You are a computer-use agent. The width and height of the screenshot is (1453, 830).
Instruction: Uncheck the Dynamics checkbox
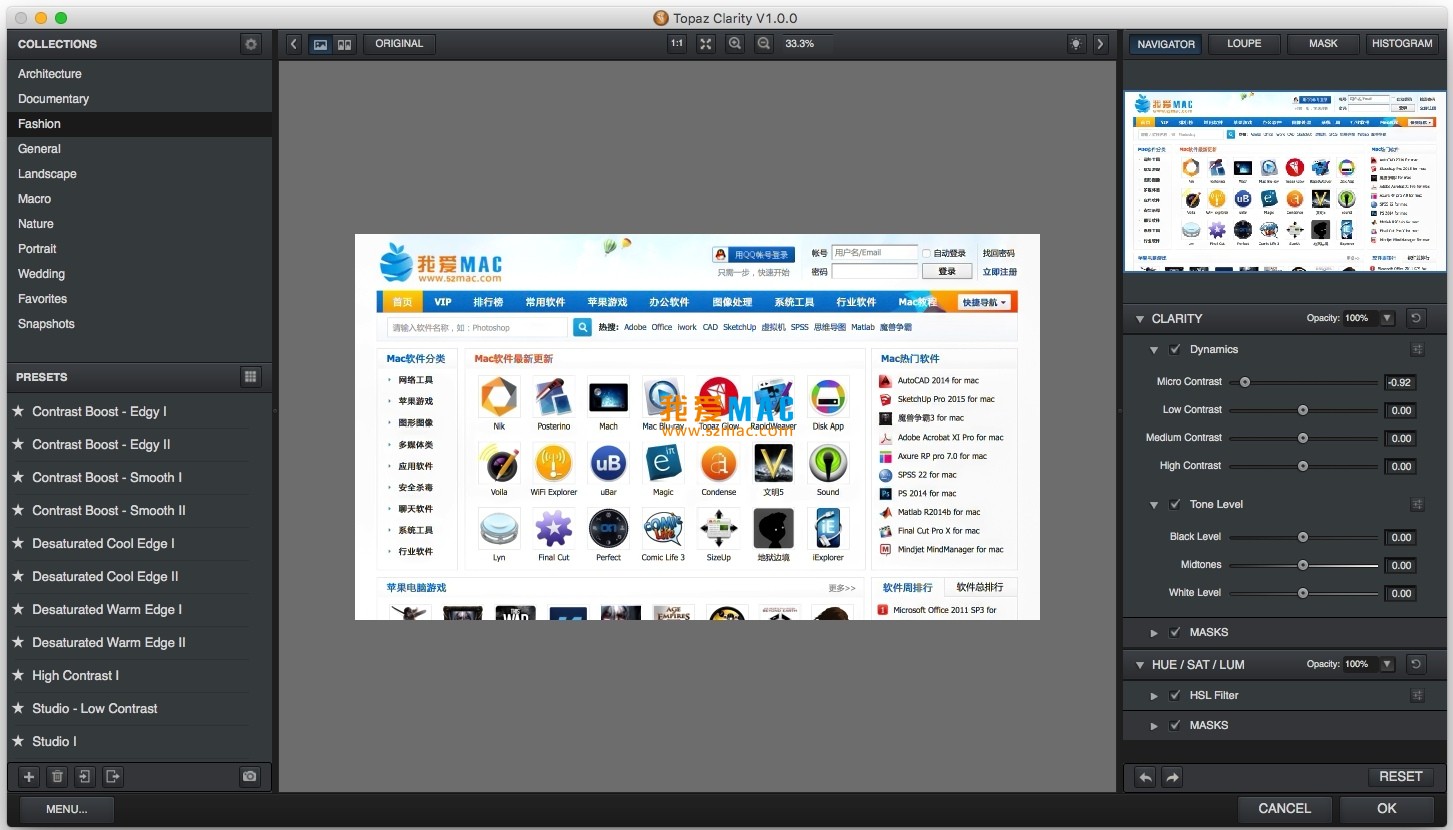[1175, 350]
